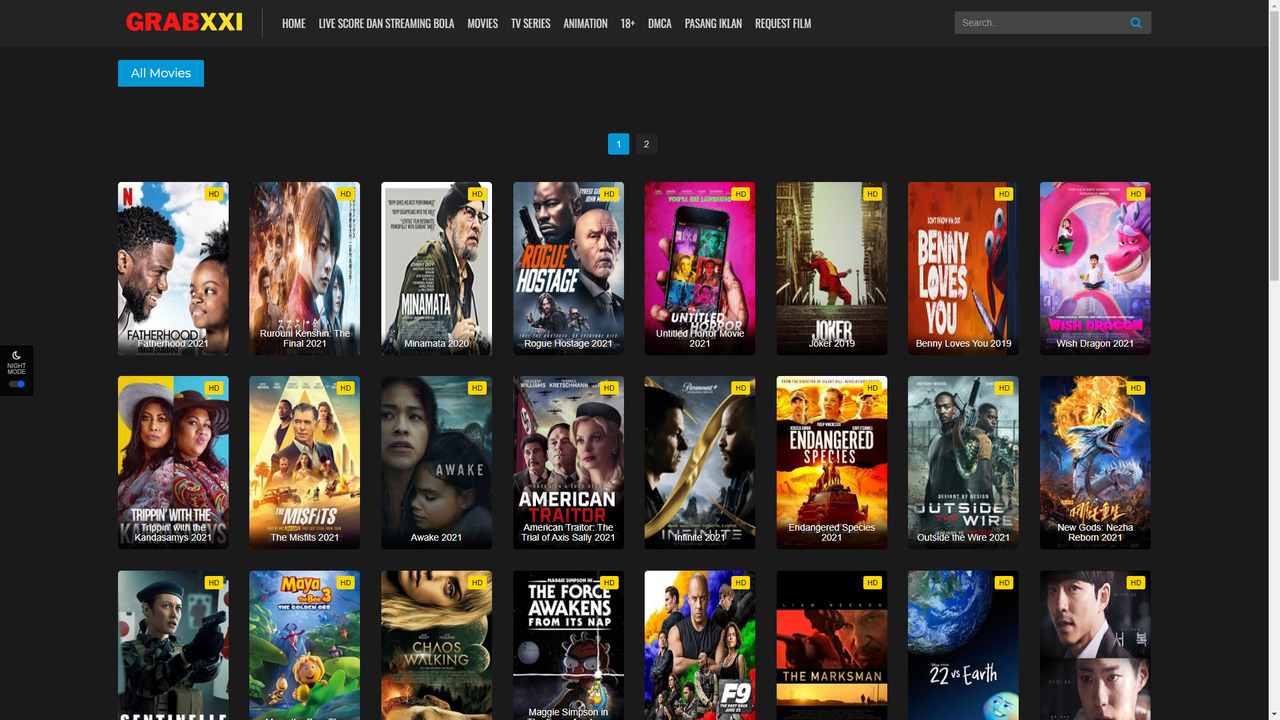Screen dimensions: 1280x720
Task: Click the GRABXXI site logo
Action: [x=184, y=22]
